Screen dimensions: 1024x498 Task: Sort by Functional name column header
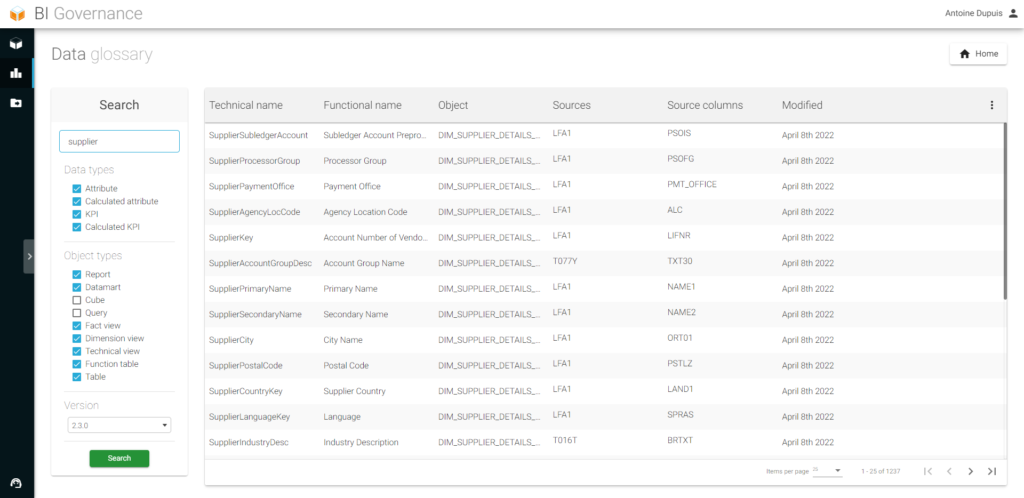point(362,105)
